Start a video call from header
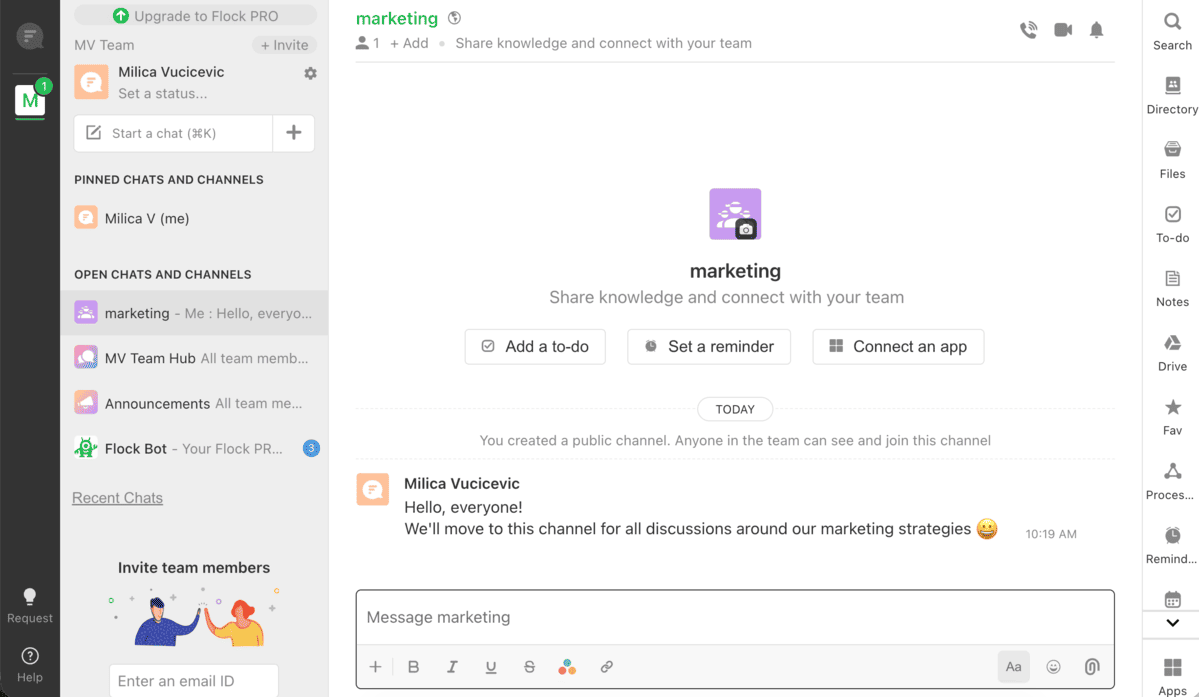1199x697 pixels. click(1063, 30)
